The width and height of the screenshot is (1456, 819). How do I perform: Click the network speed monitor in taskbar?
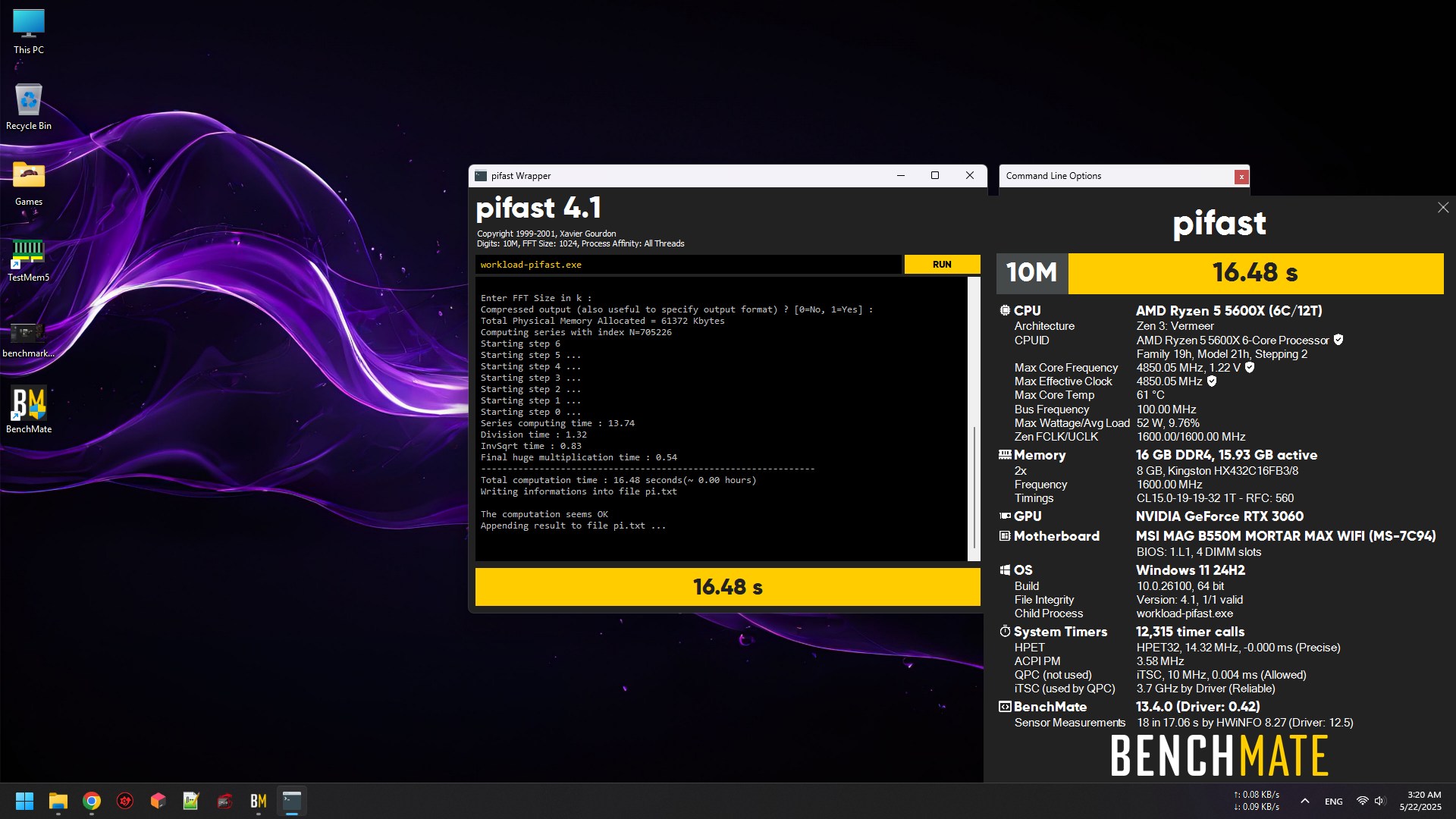(1256, 801)
